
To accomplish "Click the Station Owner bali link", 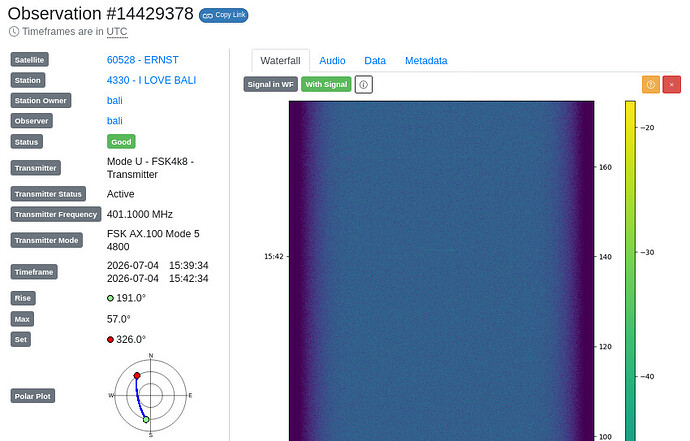I will (x=114, y=100).
